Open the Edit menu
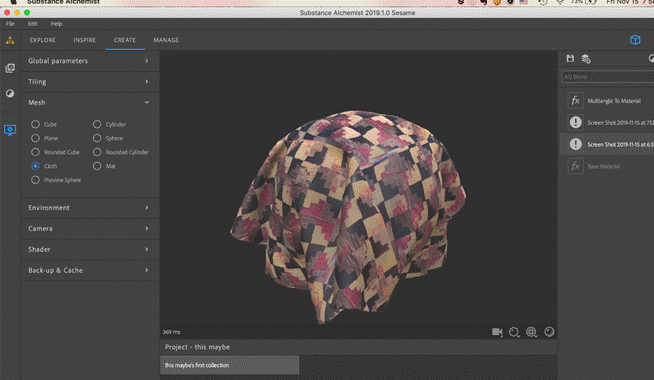This screenshot has width=654, height=380. click(33, 24)
